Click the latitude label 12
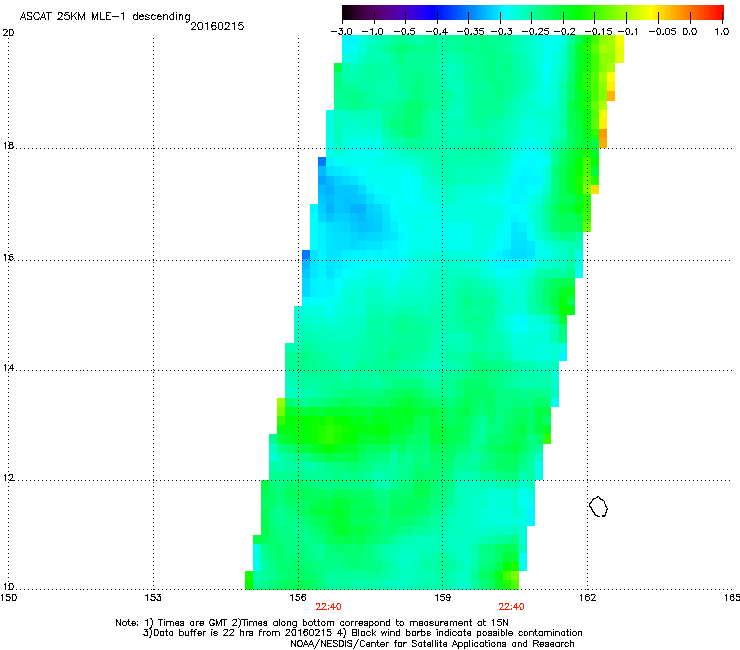The width and height of the screenshot is (740, 650). click(8, 478)
